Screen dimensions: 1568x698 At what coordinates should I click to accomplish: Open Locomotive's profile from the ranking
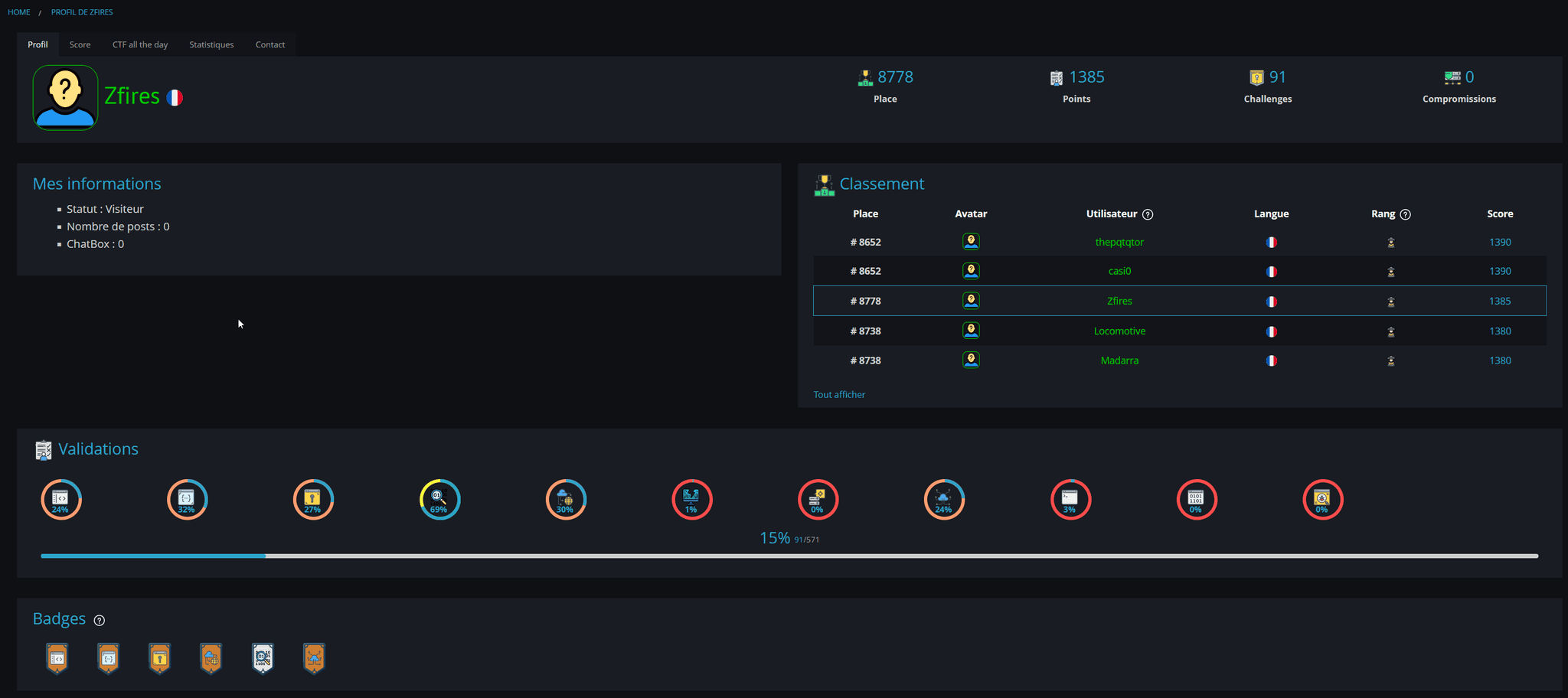point(1119,331)
